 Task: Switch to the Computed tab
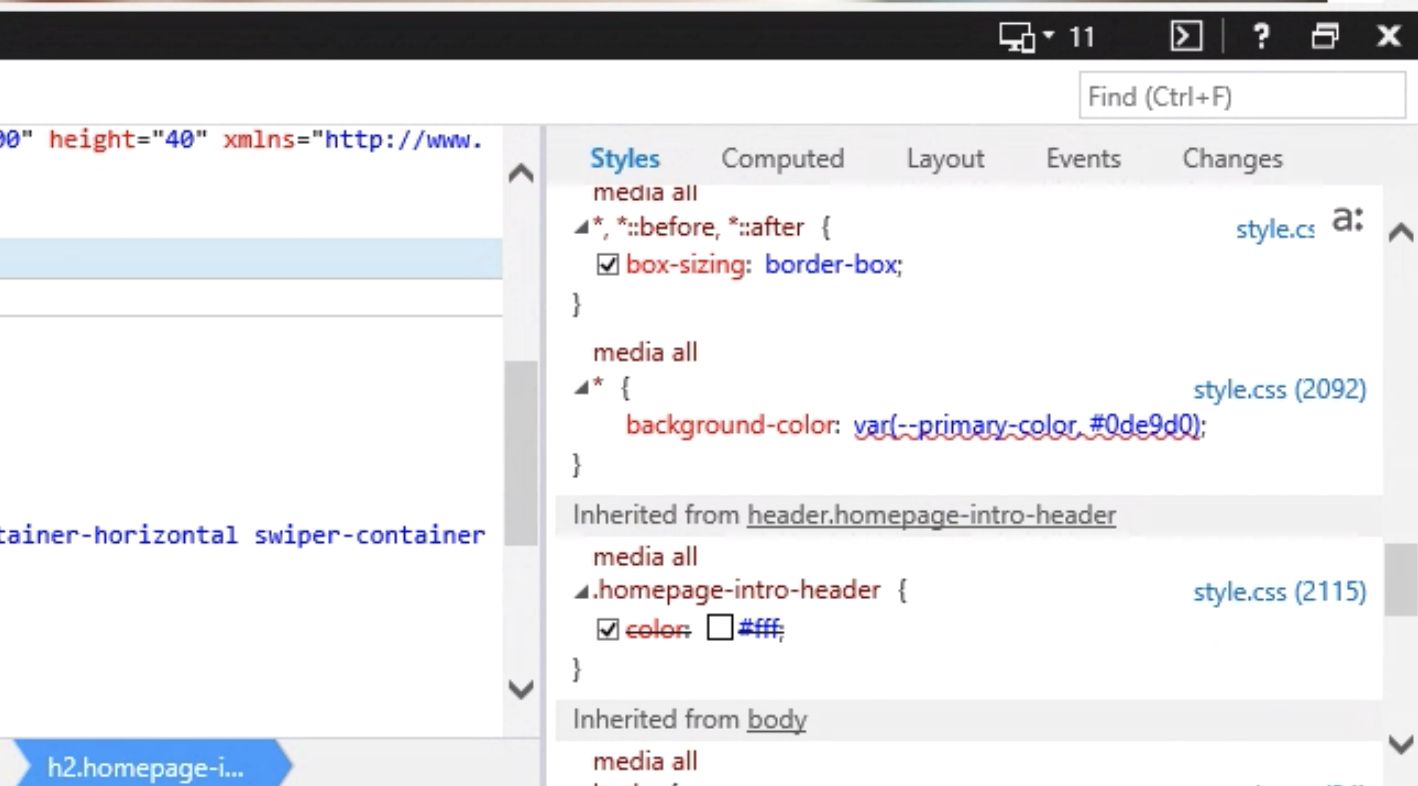[x=782, y=158]
